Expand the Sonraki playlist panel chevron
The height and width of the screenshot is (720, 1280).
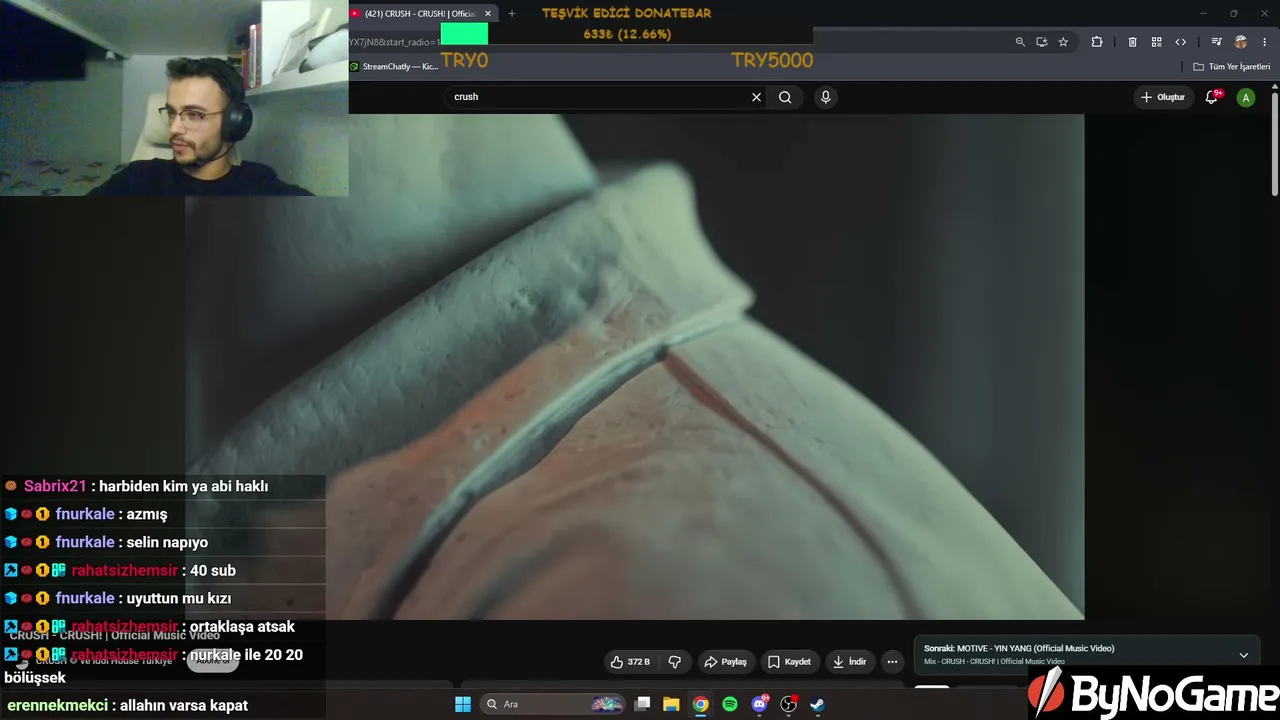(1243, 655)
